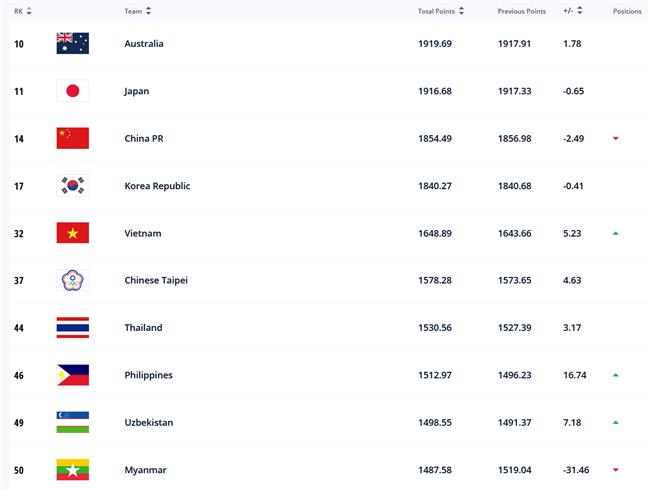Click the Philippines flag icon

72,375
